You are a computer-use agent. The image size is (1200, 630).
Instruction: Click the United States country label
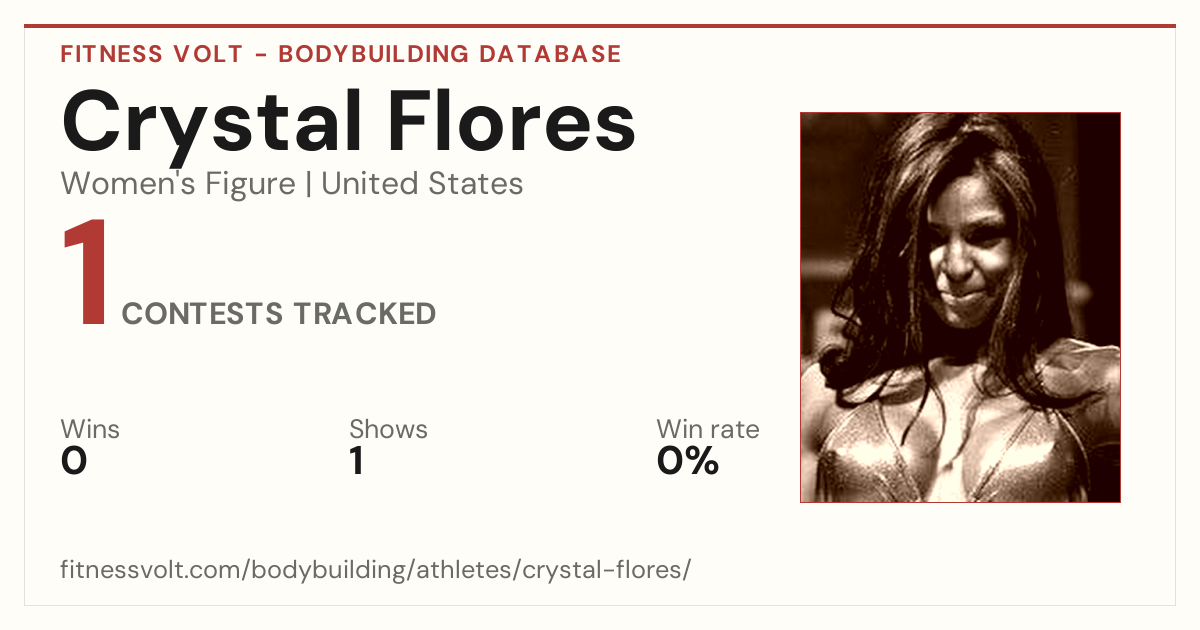tap(422, 184)
